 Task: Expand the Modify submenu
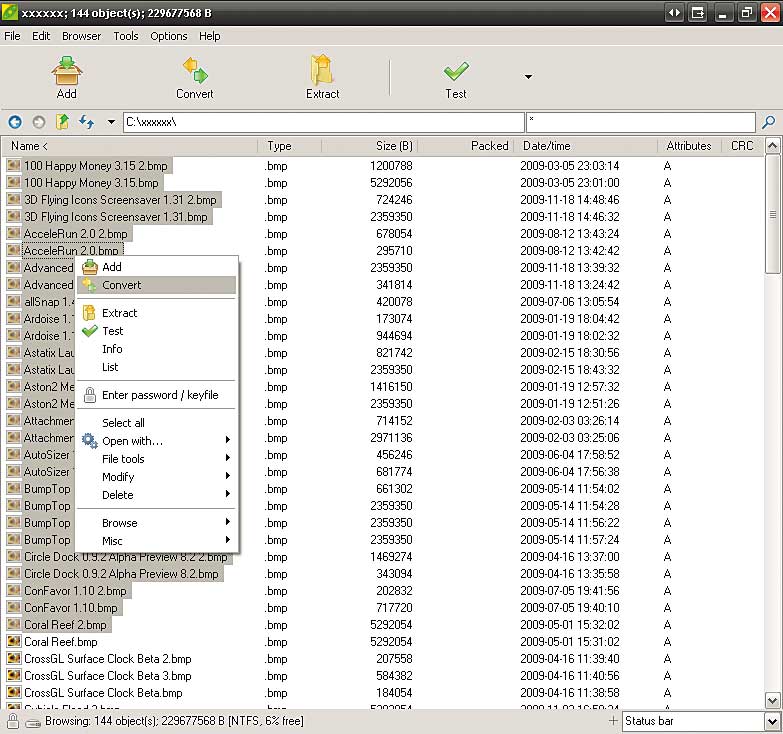point(156,477)
